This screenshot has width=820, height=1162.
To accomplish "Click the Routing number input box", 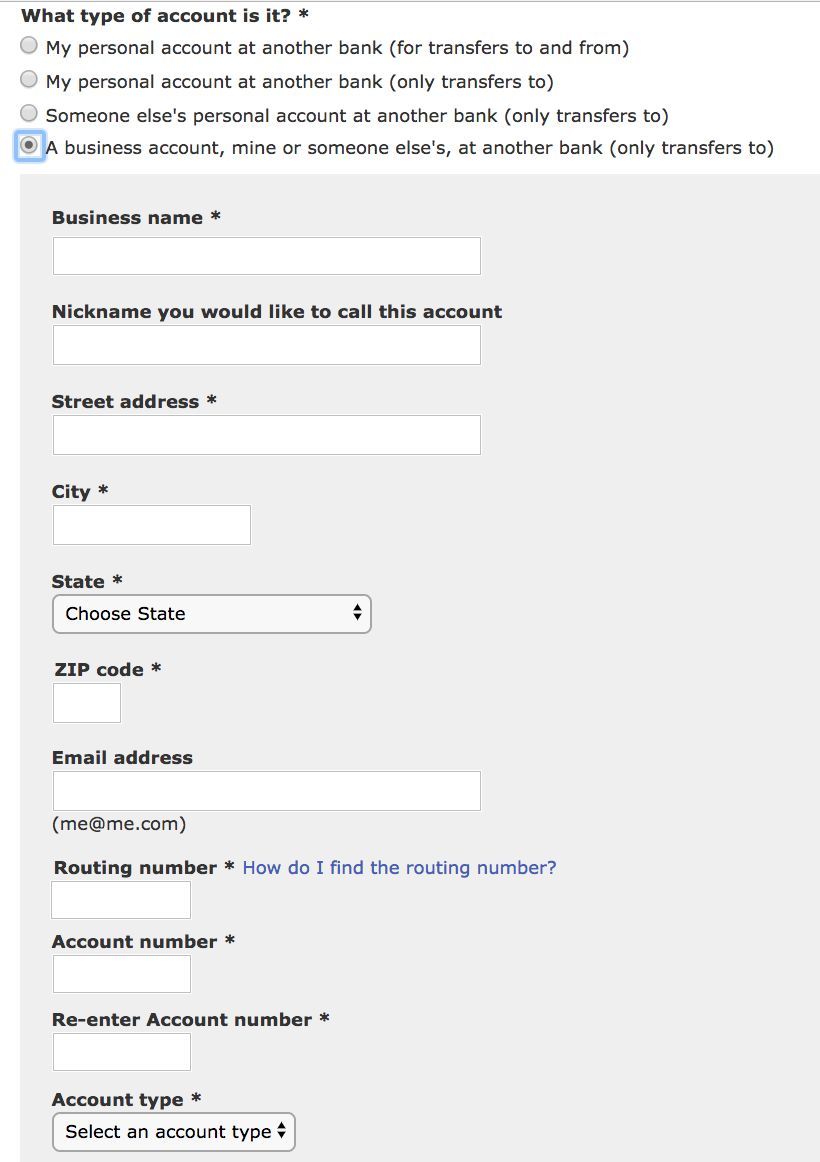I will coord(121,900).
